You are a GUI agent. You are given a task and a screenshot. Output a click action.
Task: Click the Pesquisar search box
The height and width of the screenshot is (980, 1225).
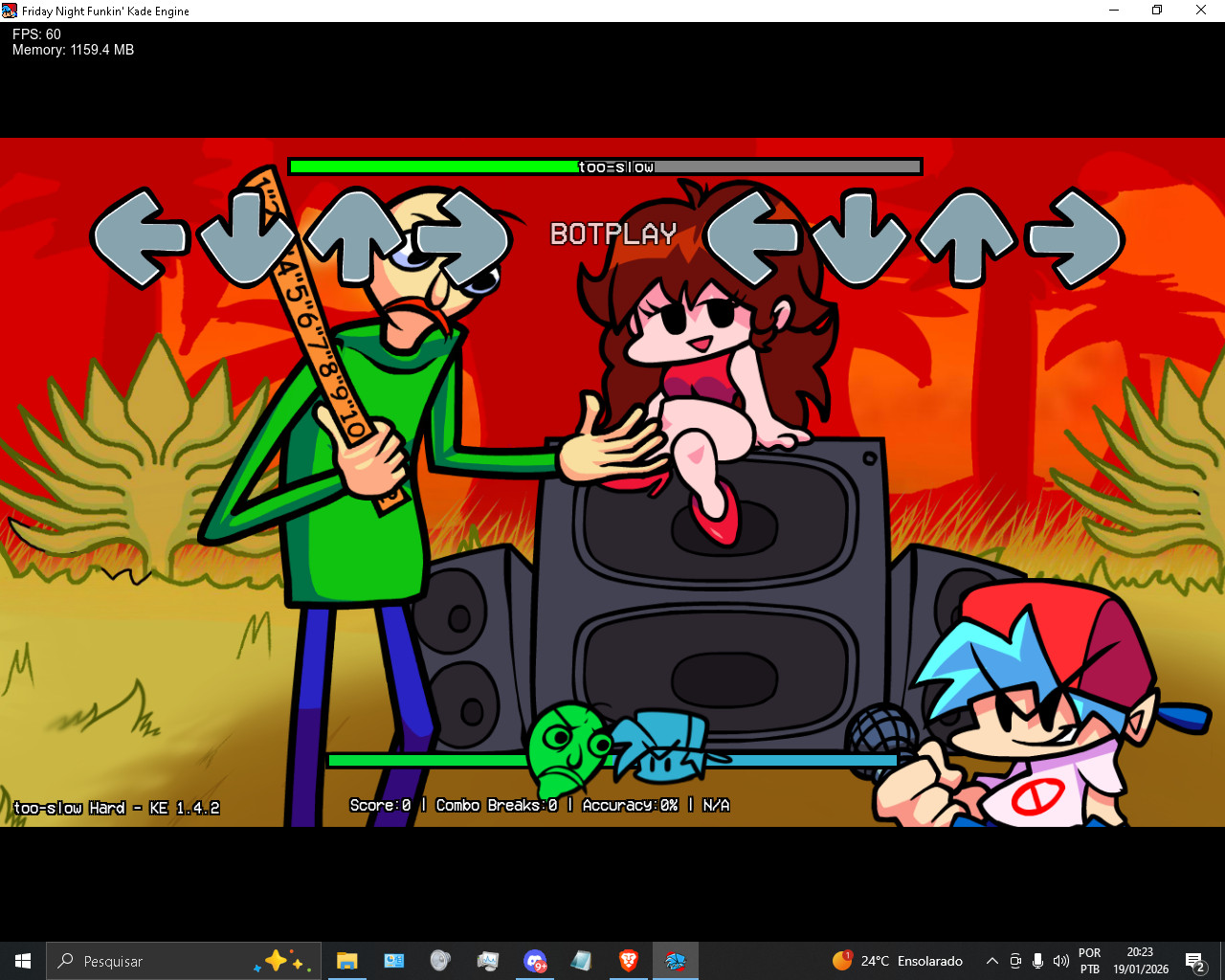184,961
